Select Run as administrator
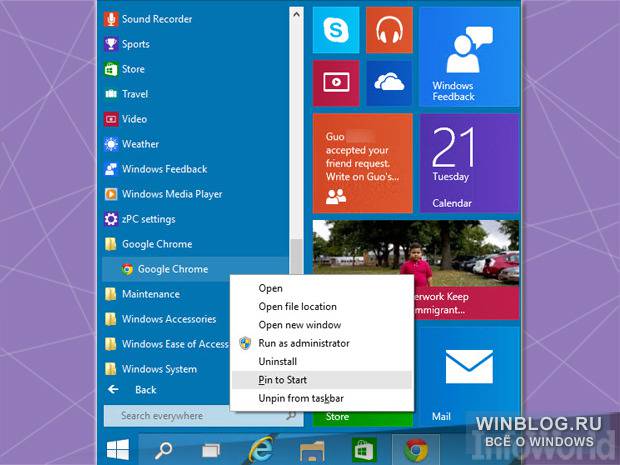 (321, 343)
